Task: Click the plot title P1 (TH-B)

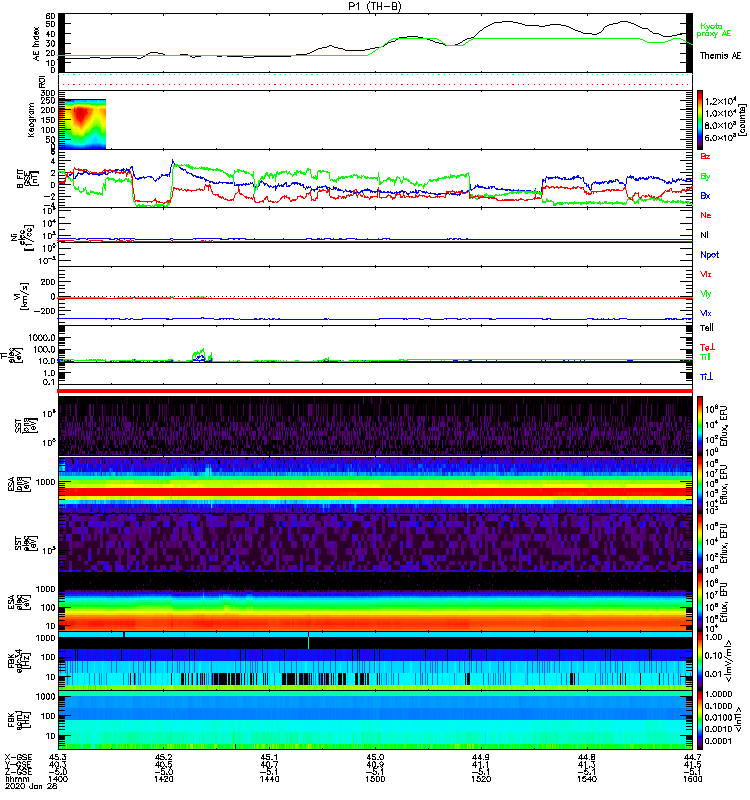Action: click(x=375, y=6)
